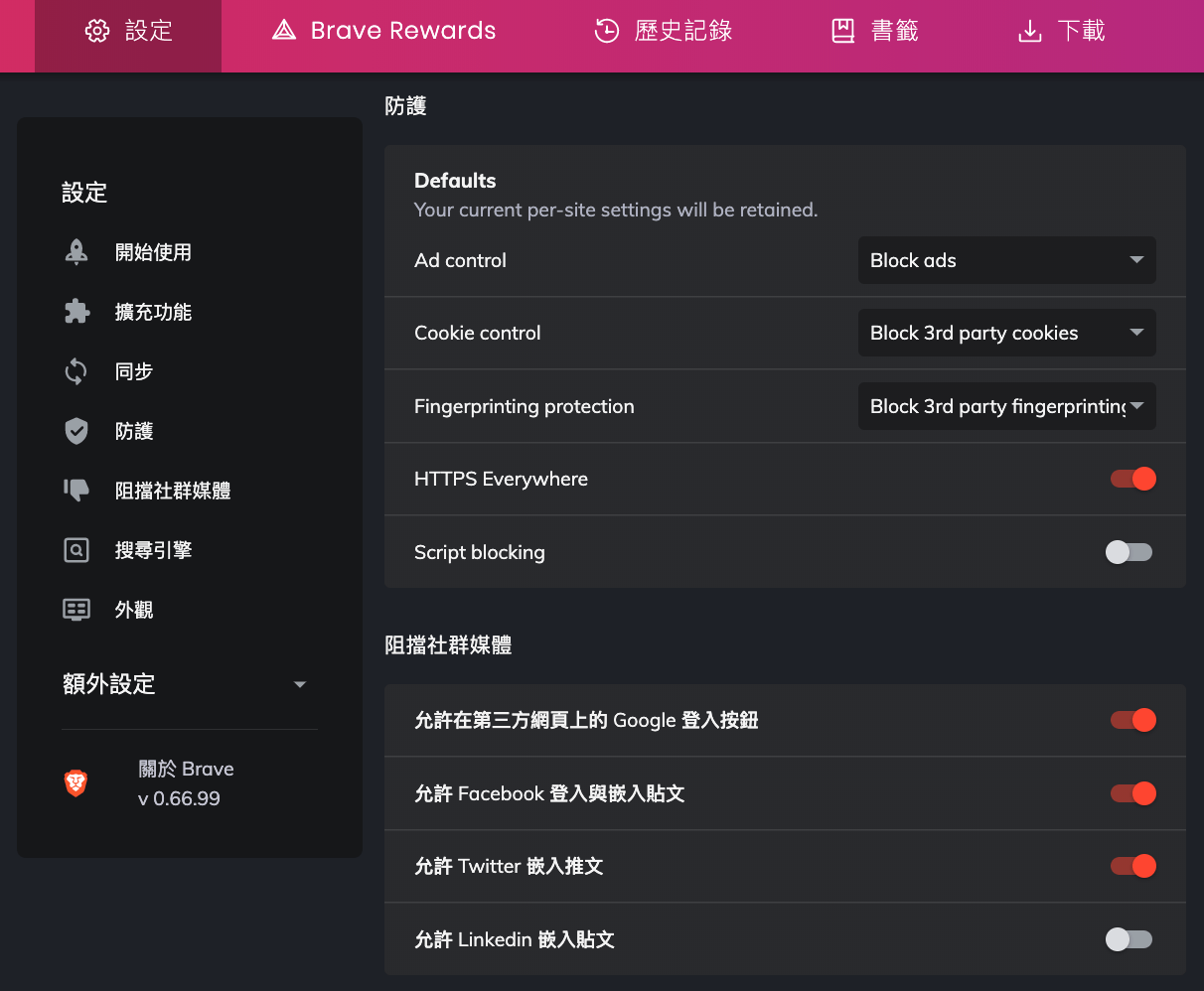1204x991 pixels.
Task: Click the shield check icon for 防護
Action: tap(76, 431)
